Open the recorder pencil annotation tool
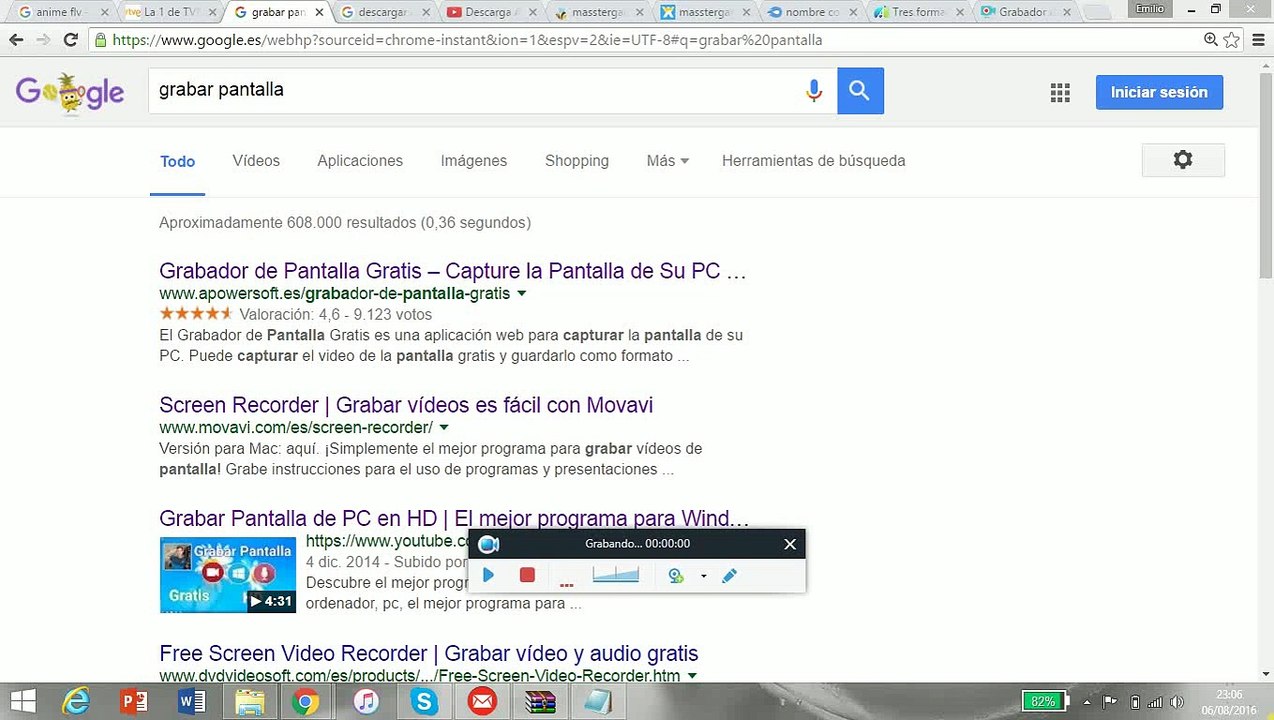1274x720 pixels. click(729, 575)
